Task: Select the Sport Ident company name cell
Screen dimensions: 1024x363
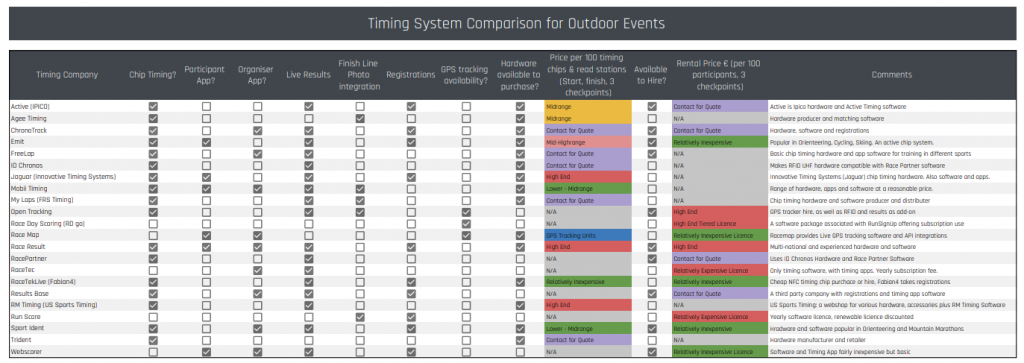Action: (68, 328)
